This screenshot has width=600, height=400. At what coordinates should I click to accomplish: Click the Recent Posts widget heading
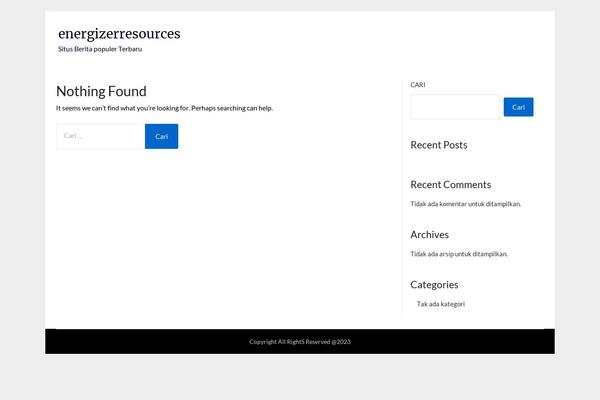(439, 145)
